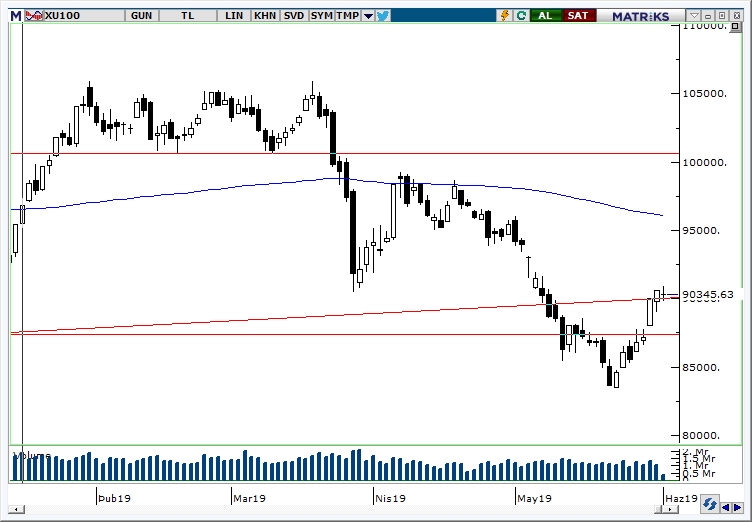The width and height of the screenshot is (752, 522).
Task: Select the GUN period button
Action: tap(141, 16)
